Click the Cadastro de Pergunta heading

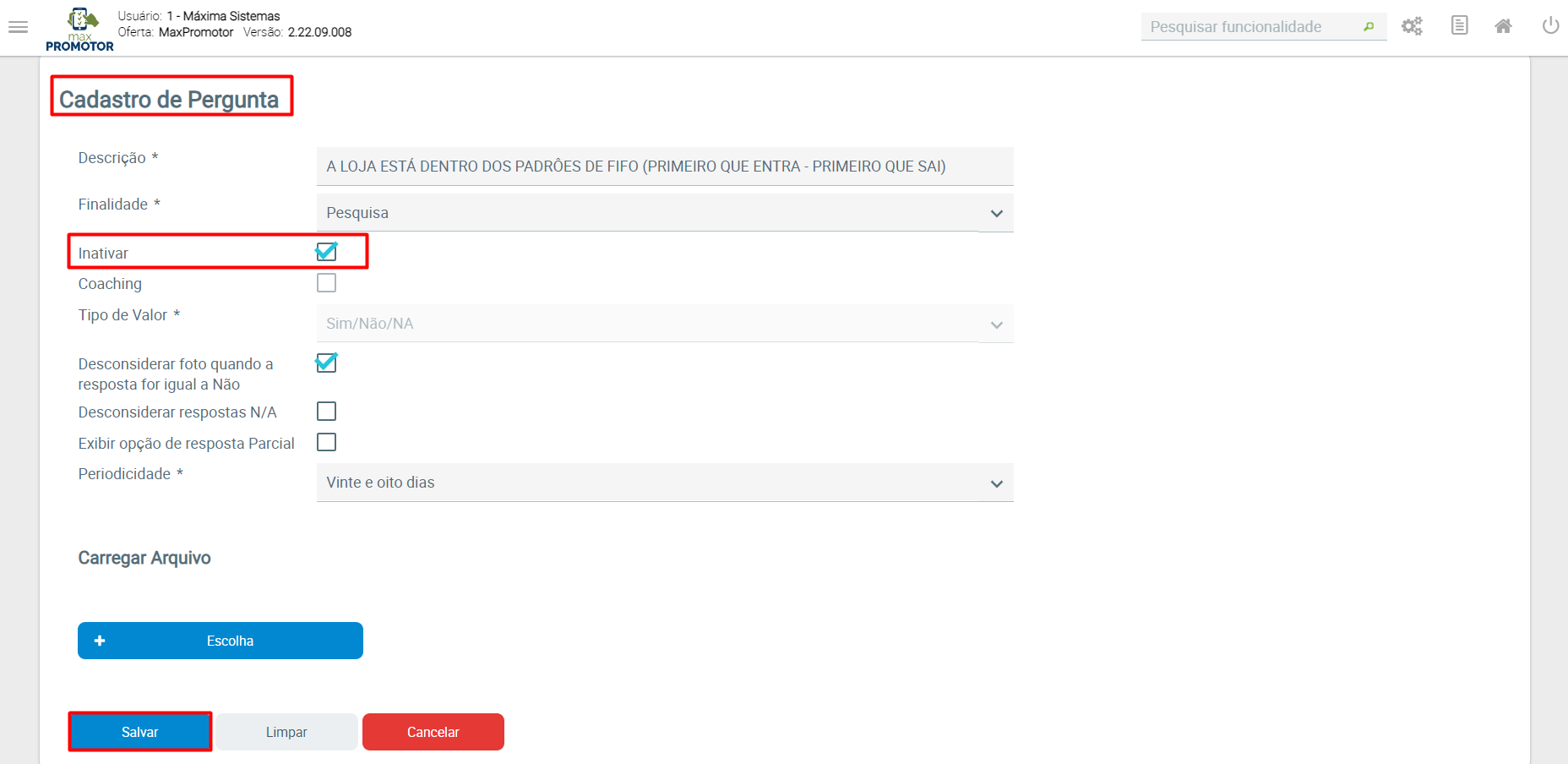(x=169, y=100)
